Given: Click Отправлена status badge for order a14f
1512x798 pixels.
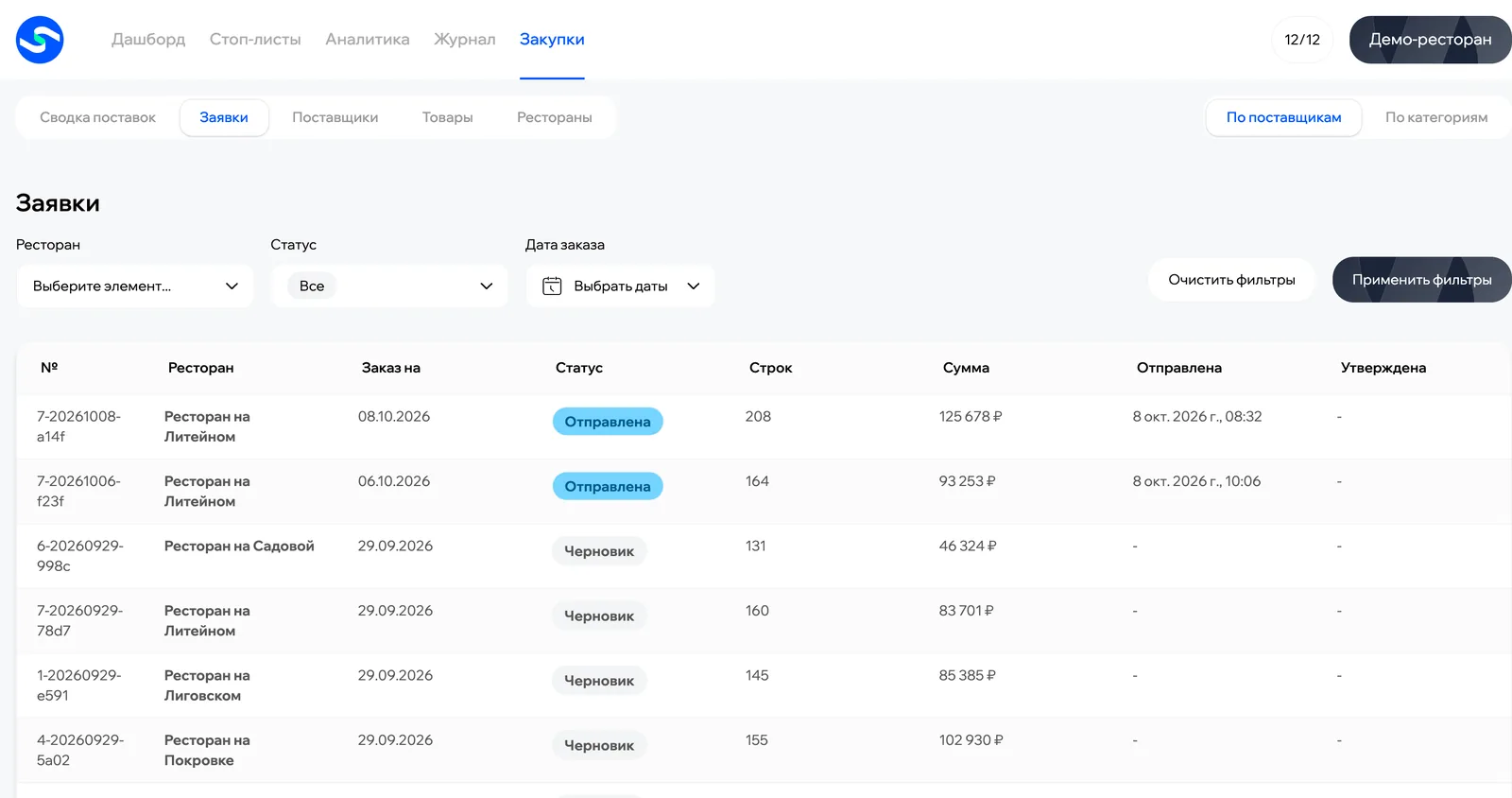Looking at the screenshot, I should 608,422.
